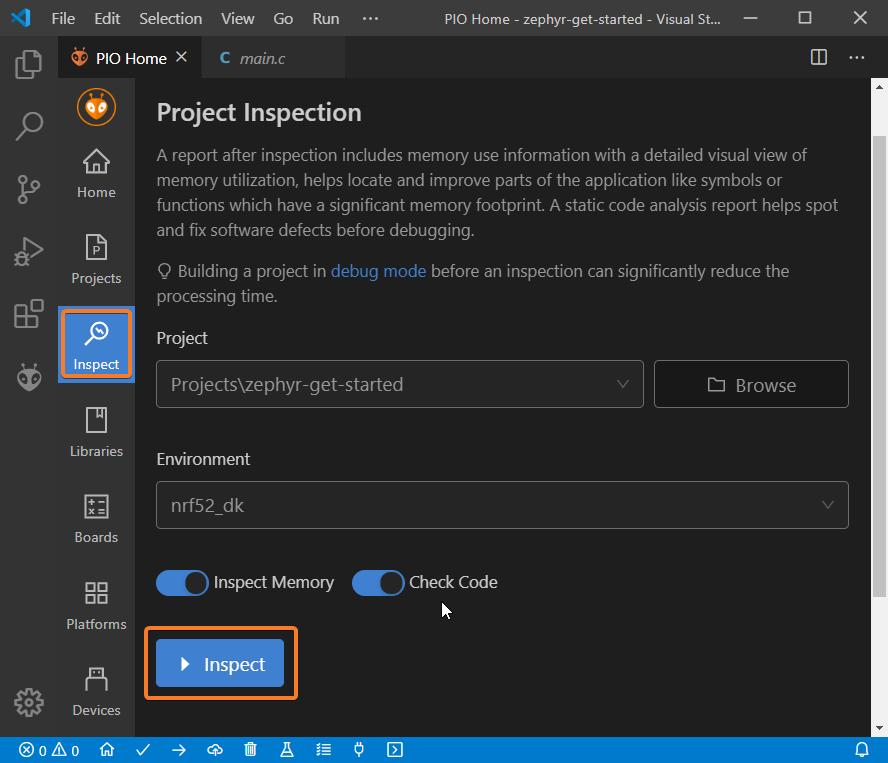This screenshot has width=888, height=763.
Task: Click the vertical scrollbar thumb
Action: pos(879,366)
